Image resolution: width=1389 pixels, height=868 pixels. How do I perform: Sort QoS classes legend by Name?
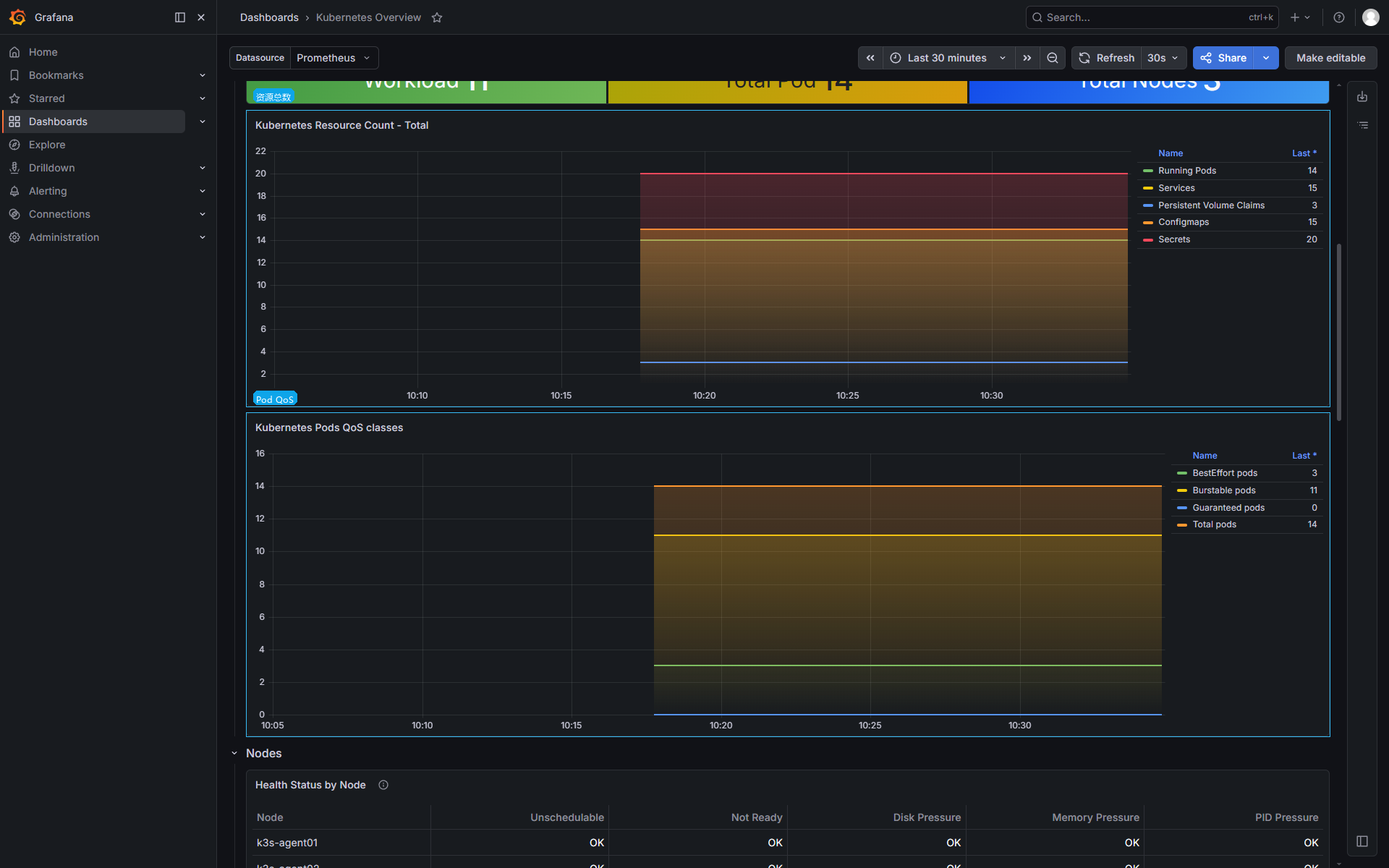click(x=1205, y=456)
